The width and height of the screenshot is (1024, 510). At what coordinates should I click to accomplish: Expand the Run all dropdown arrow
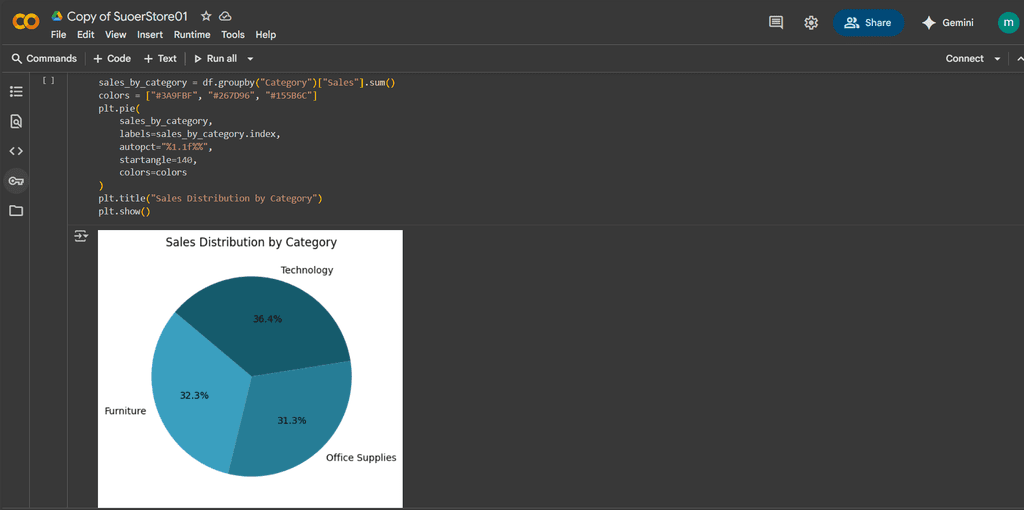click(x=250, y=59)
